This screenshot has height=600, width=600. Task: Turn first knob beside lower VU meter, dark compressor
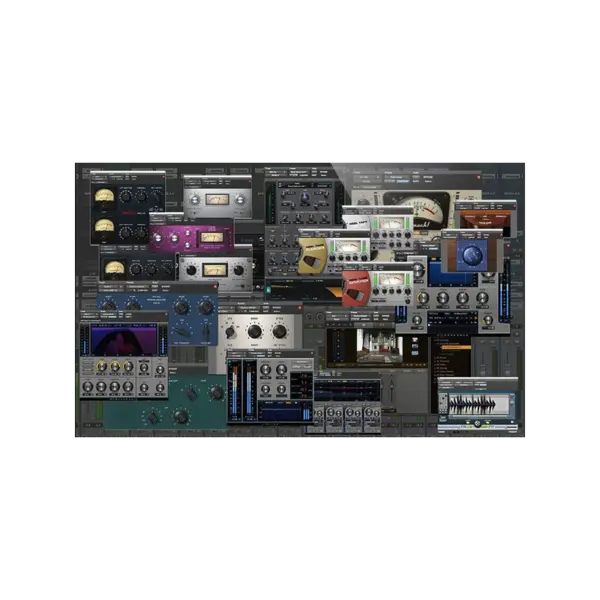[x=126, y=232]
